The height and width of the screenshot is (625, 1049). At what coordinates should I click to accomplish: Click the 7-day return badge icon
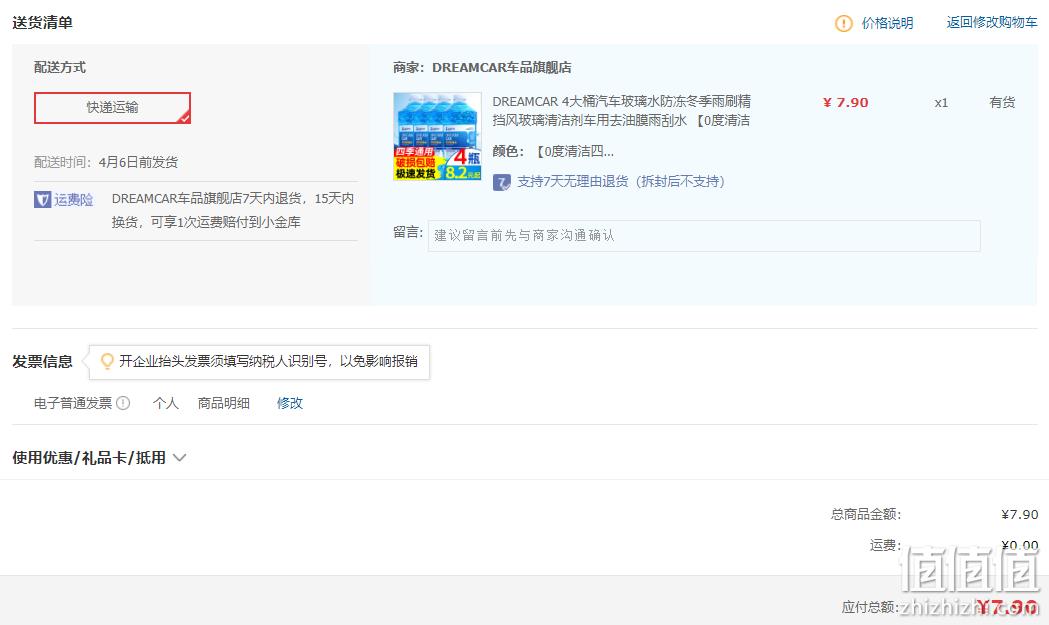501,182
